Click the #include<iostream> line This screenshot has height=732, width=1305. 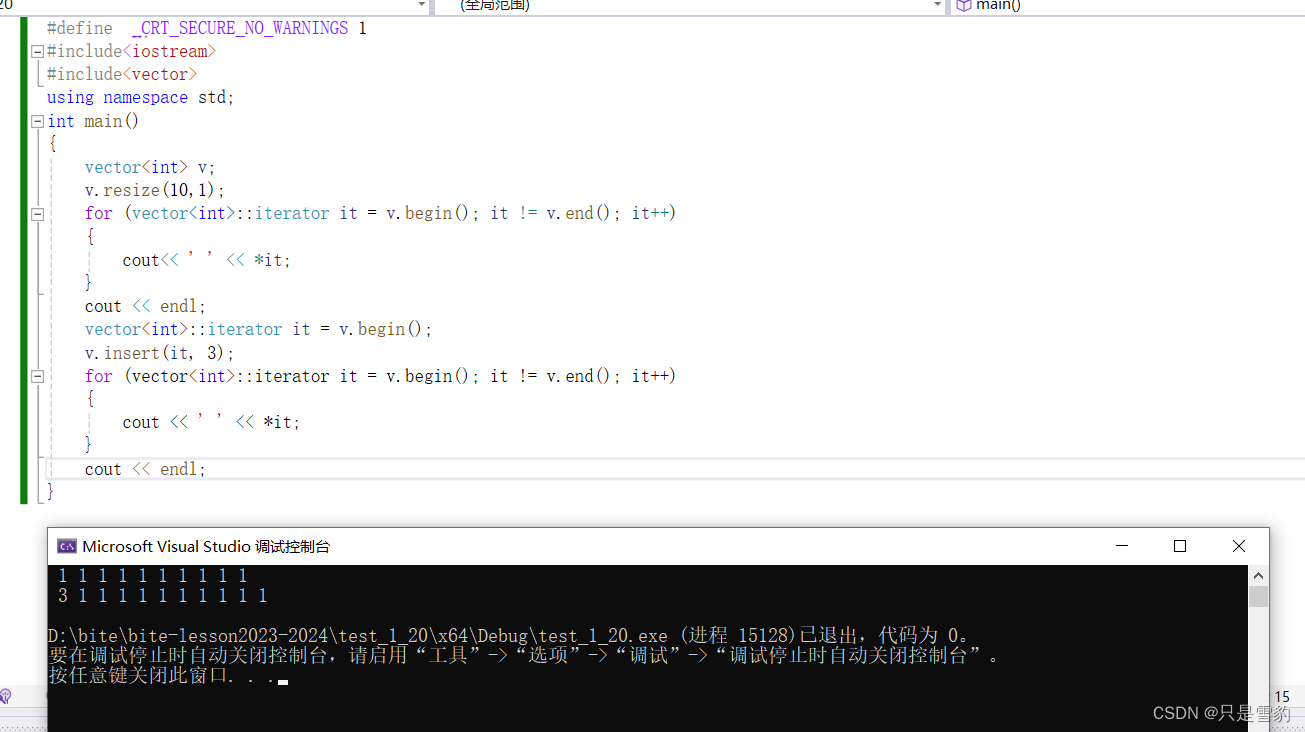(x=131, y=51)
